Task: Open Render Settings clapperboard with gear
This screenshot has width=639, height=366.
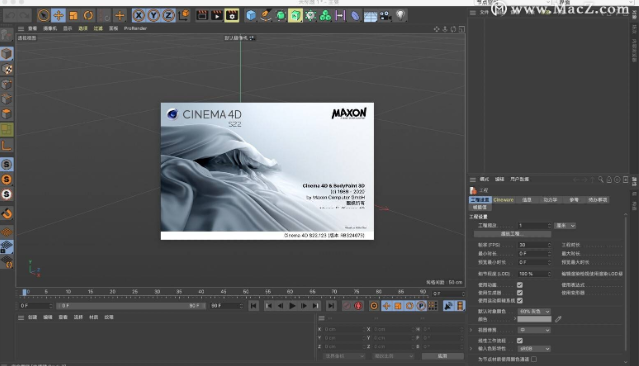Action: pos(231,15)
